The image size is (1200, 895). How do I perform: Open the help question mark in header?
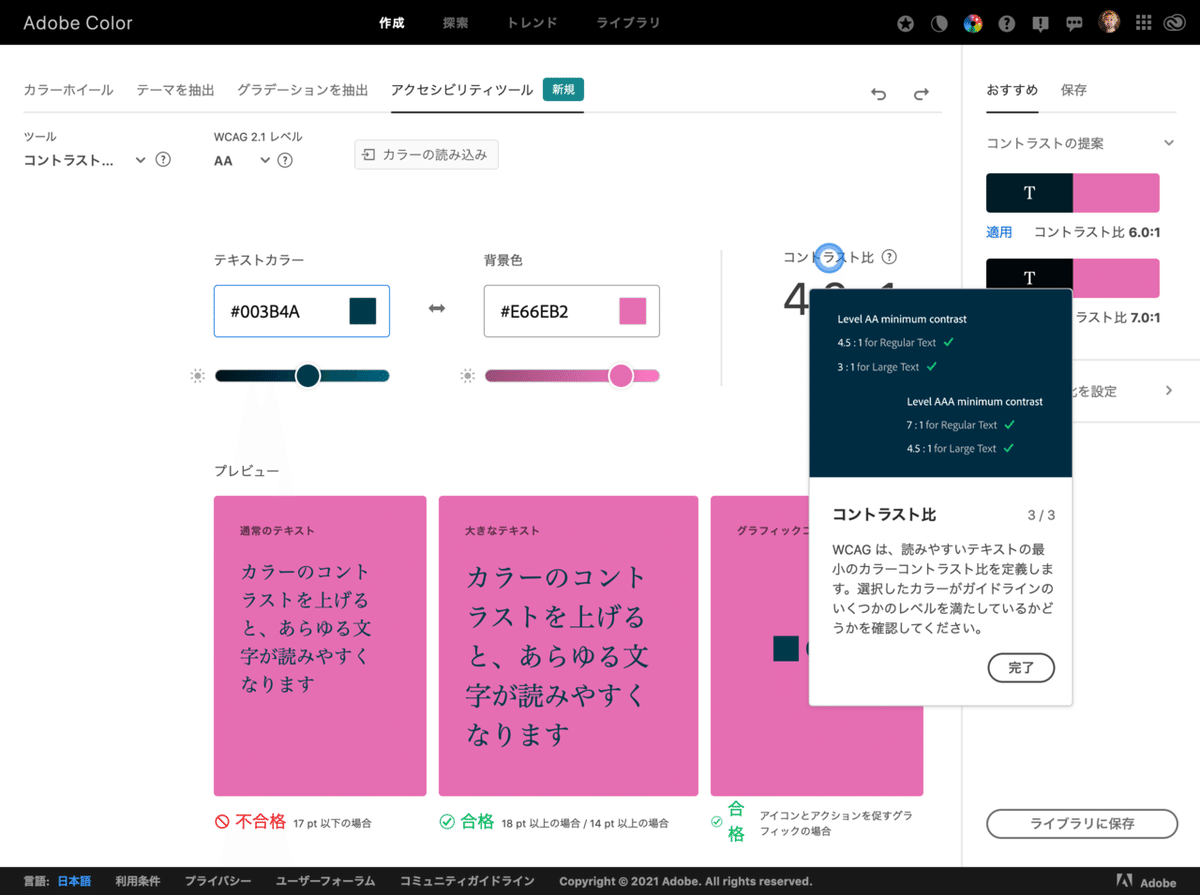(1007, 23)
